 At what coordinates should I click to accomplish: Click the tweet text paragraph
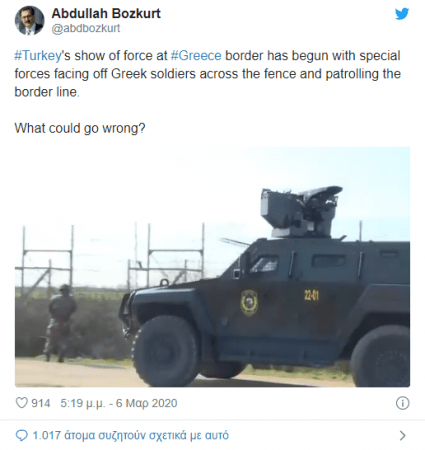(x=207, y=74)
